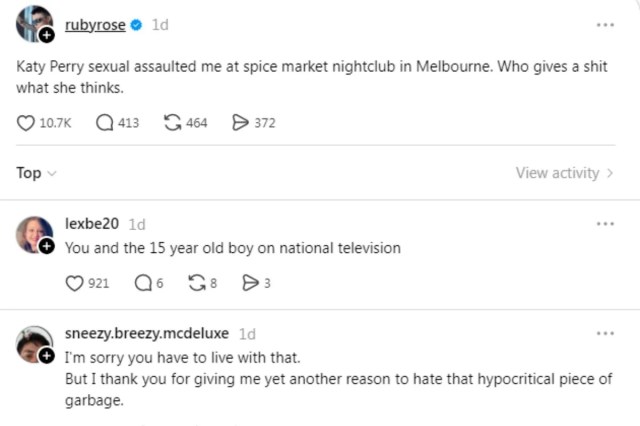Reply to the lexbe20 comment
The width and height of the screenshot is (640, 426).
tap(142, 283)
